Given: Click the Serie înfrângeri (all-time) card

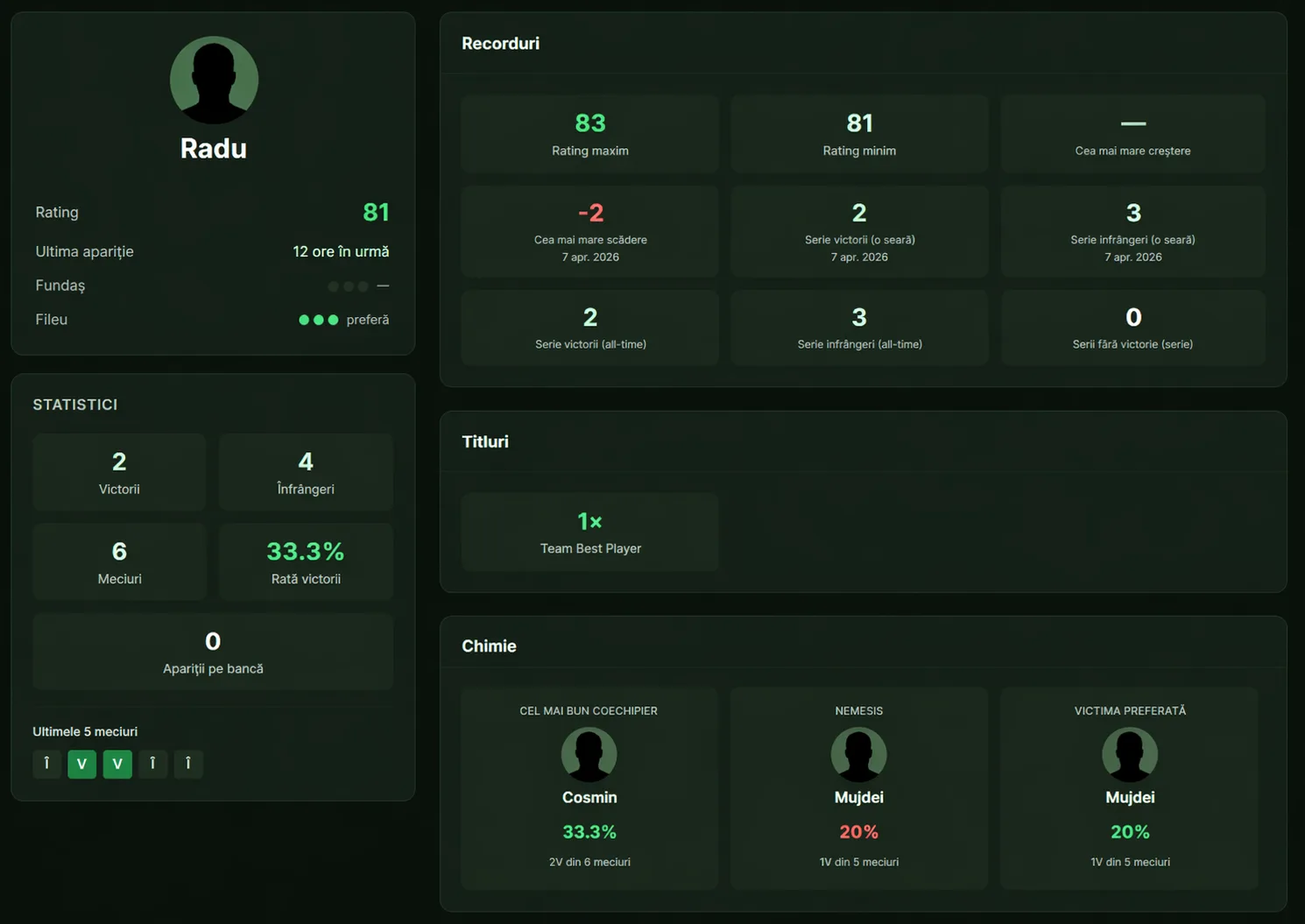Looking at the screenshot, I should 859,328.
